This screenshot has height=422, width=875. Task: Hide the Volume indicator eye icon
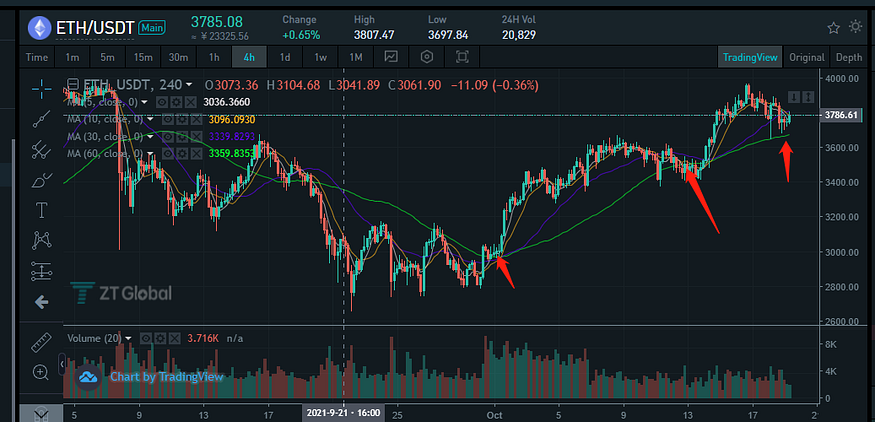[x=146, y=338]
